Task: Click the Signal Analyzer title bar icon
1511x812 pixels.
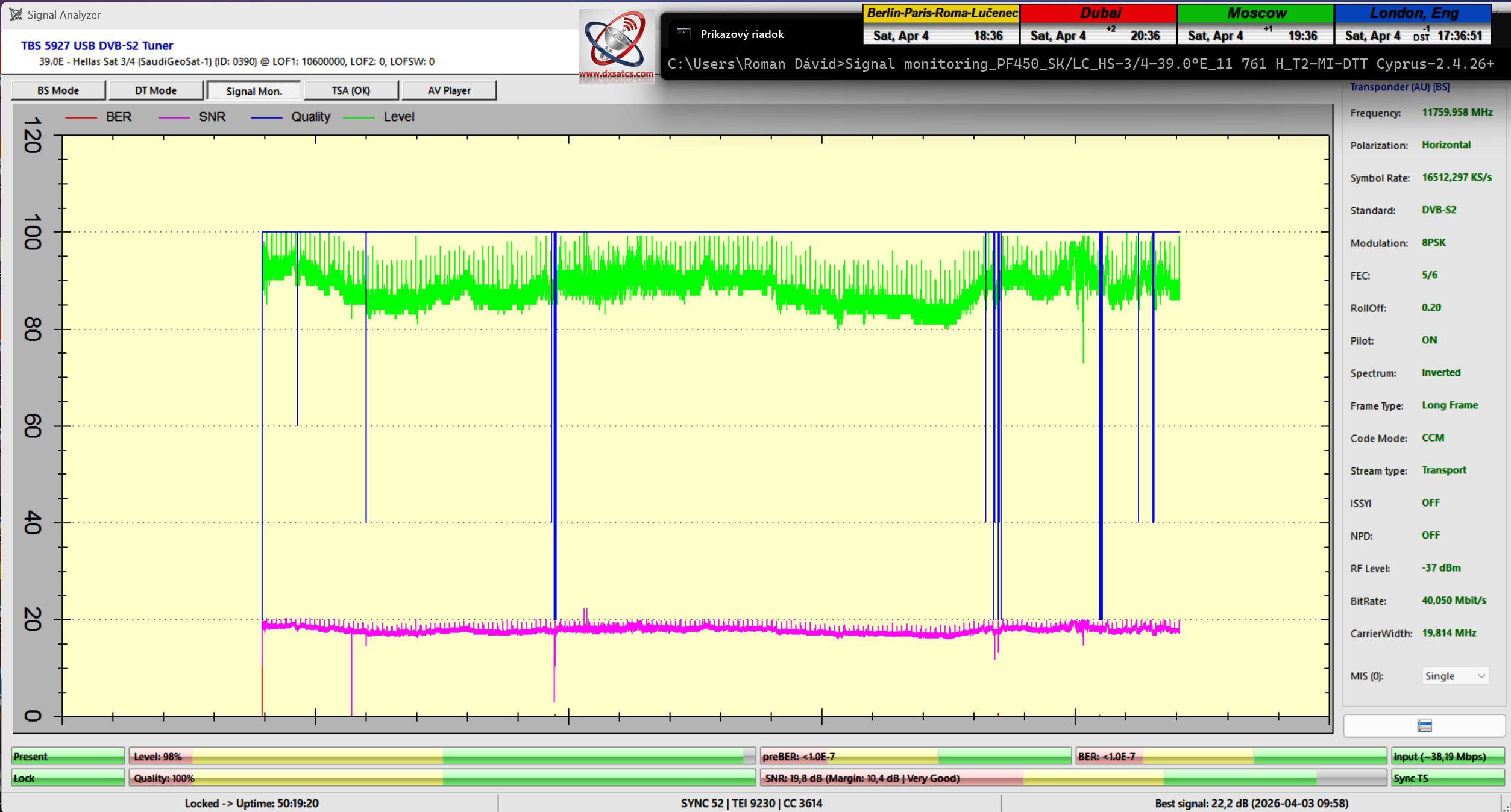Action: tap(16, 14)
